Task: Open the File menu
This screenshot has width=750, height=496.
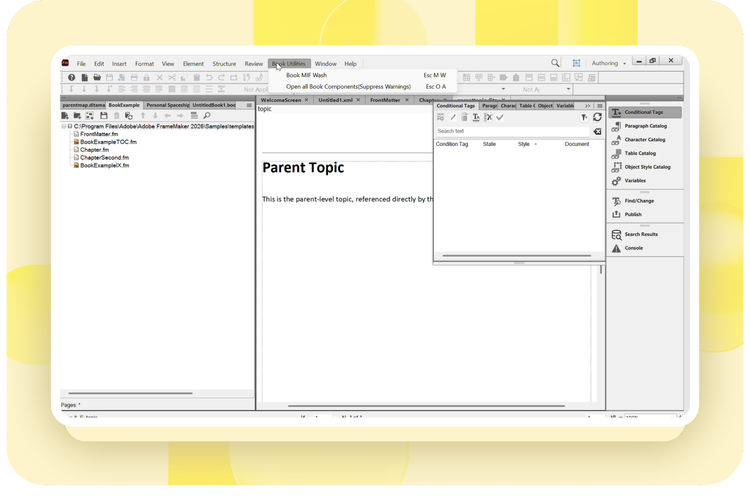Action: pyautogui.click(x=81, y=64)
